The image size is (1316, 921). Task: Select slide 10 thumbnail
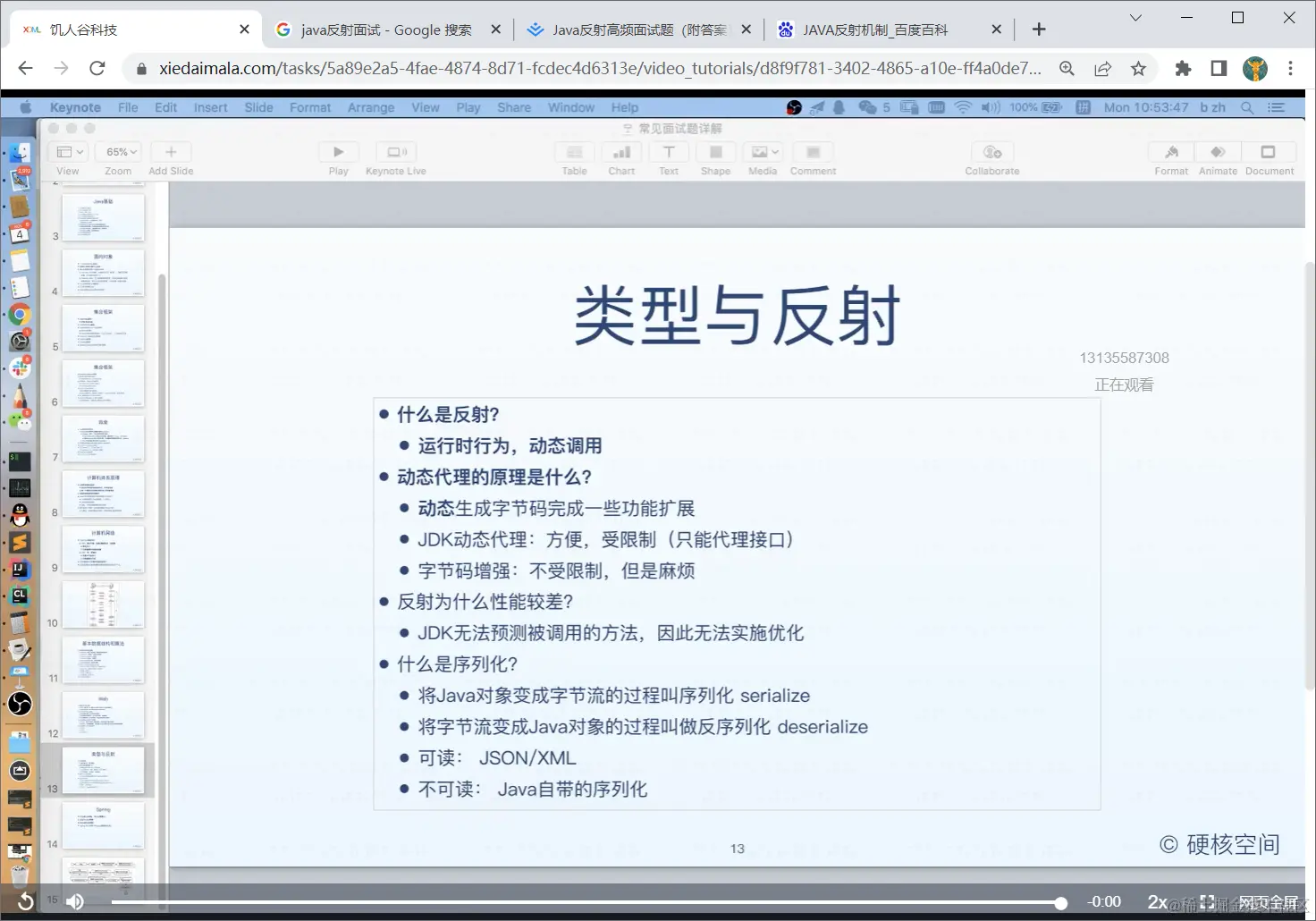(x=103, y=604)
